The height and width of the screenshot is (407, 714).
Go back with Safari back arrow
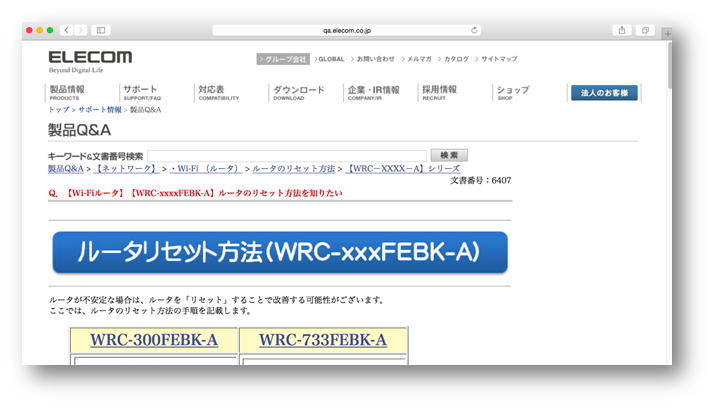[x=66, y=30]
